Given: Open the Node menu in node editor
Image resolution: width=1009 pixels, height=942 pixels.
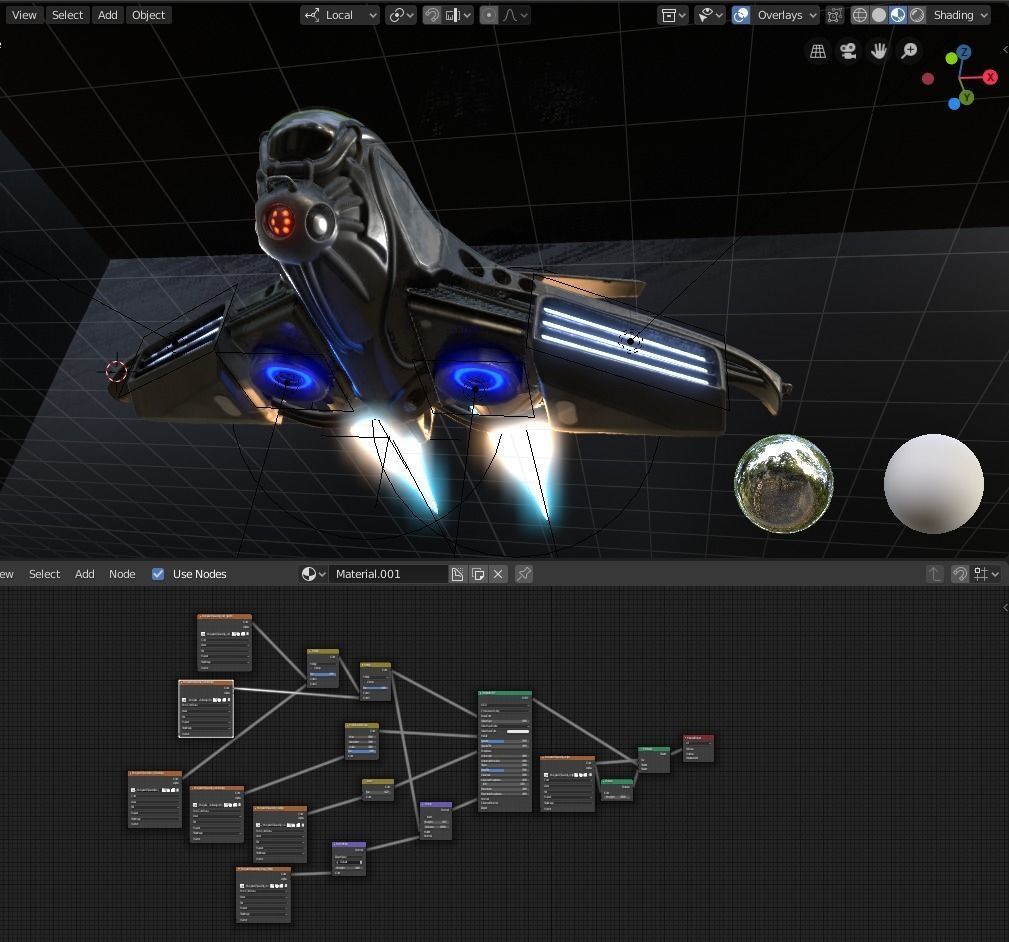Looking at the screenshot, I should pos(122,574).
